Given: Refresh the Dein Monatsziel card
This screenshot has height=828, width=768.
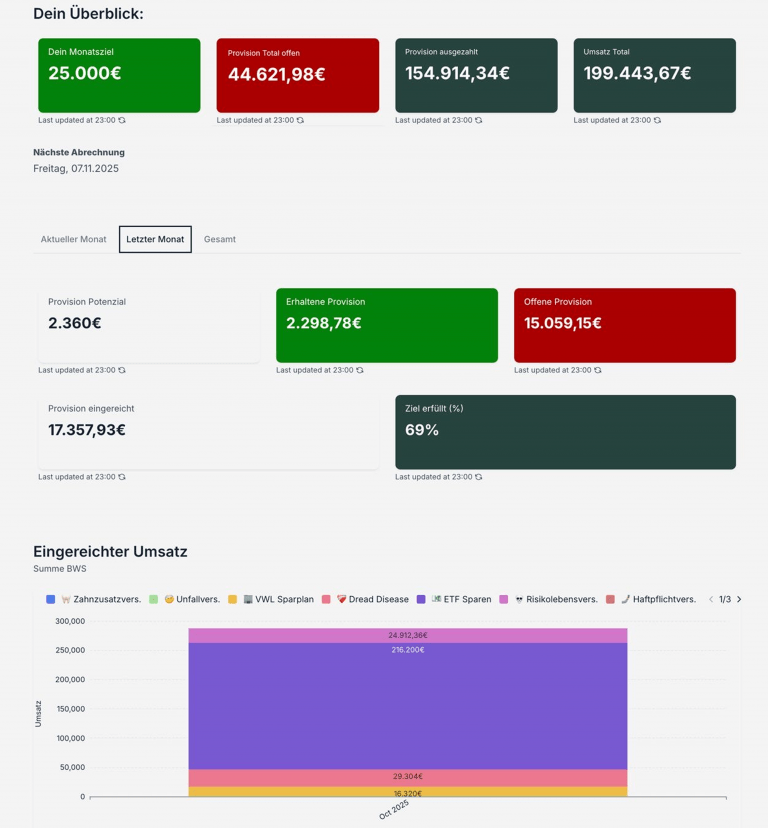Looking at the screenshot, I should coord(122,120).
